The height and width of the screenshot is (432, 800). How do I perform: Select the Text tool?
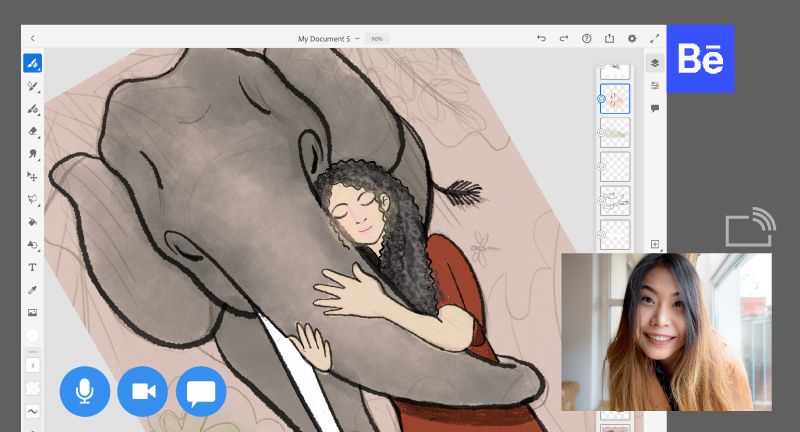pos(32,267)
